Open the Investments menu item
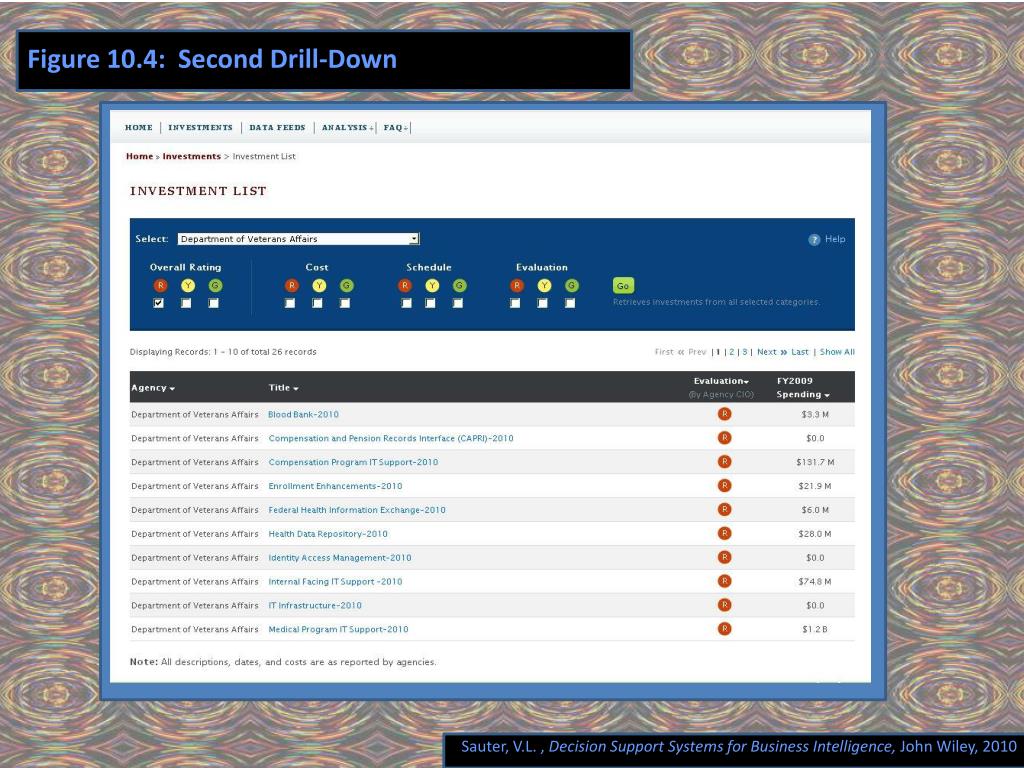The width and height of the screenshot is (1024, 768). point(200,128)
